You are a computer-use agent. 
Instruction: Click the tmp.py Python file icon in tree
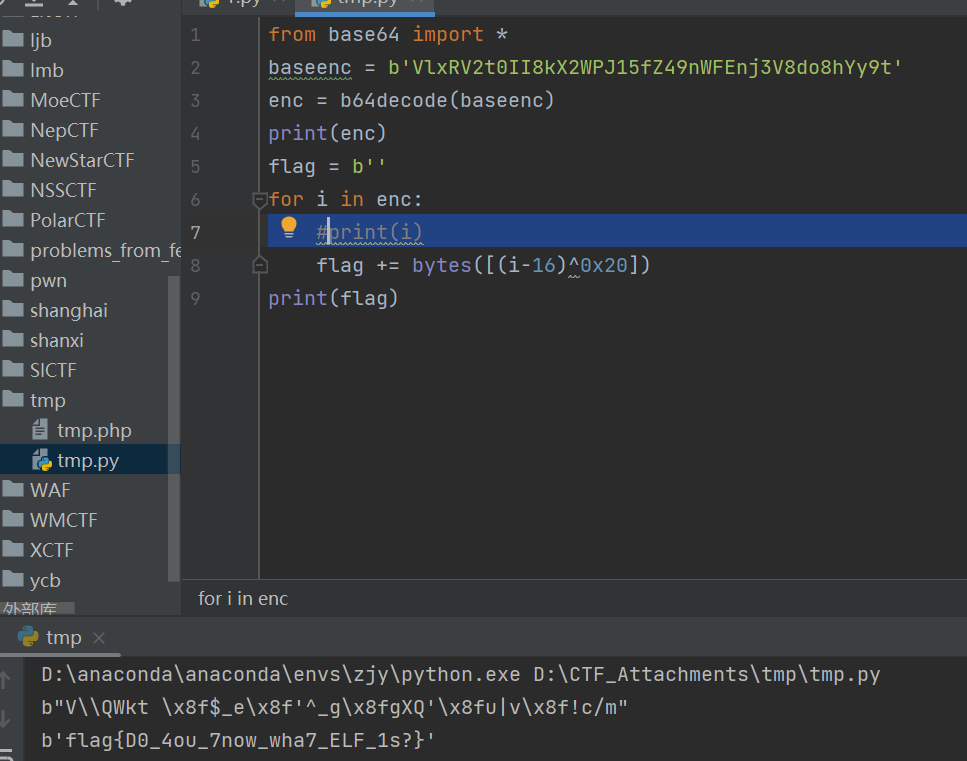(x=41, y=460)
